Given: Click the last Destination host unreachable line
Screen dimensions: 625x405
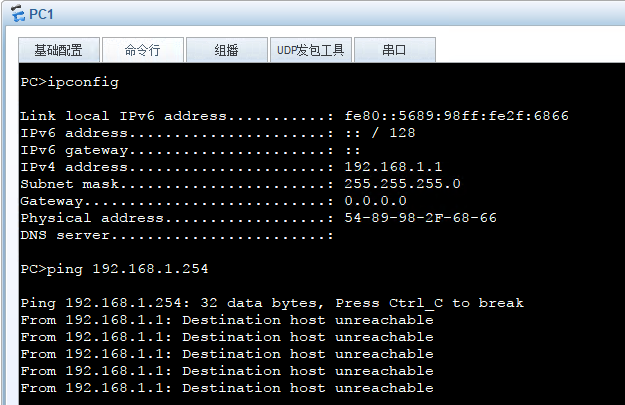Looking at the screenshot, I should point(227,388).
